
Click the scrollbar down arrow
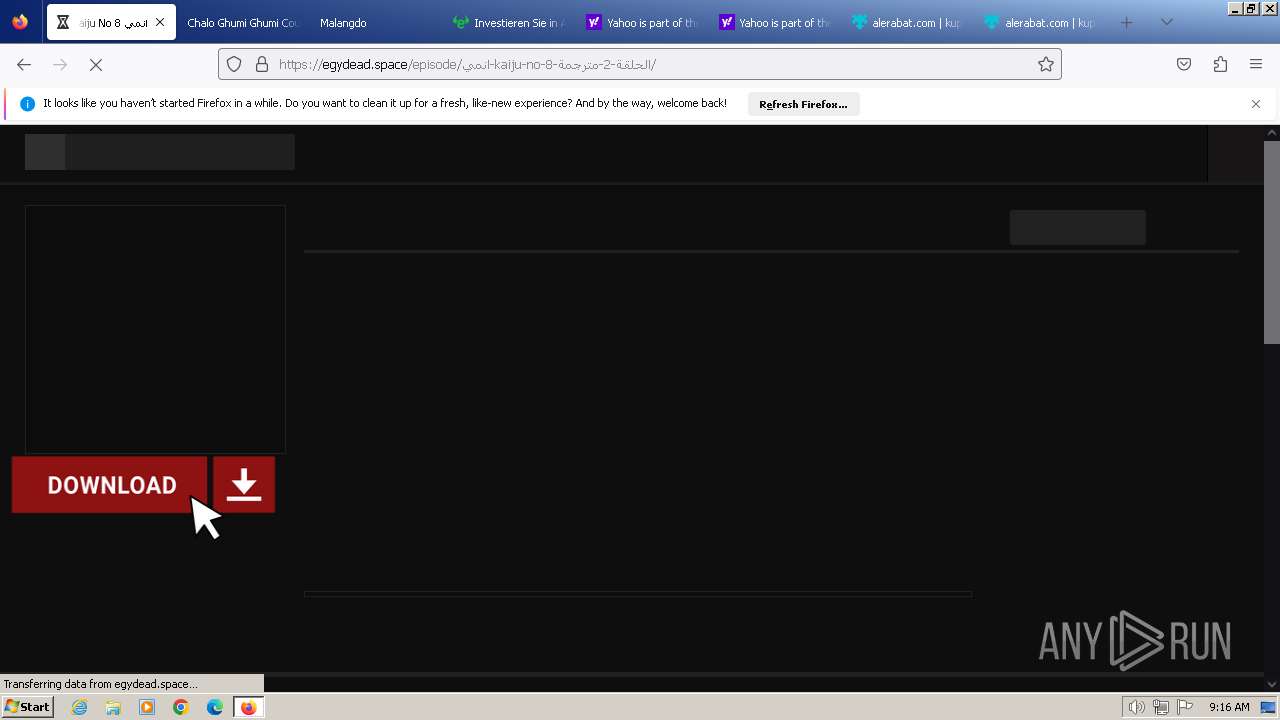click(1272, 684)
